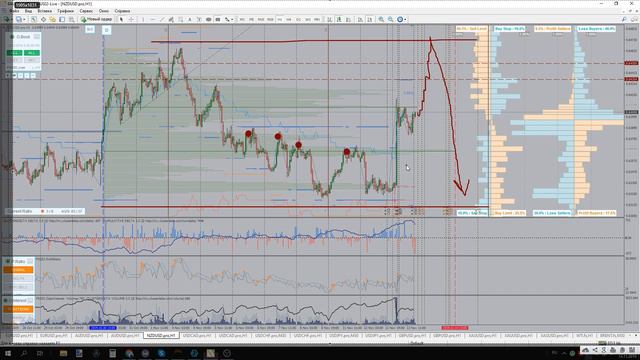
Task: Click right green button in O.Book panel
Action: tap(31, 53)
